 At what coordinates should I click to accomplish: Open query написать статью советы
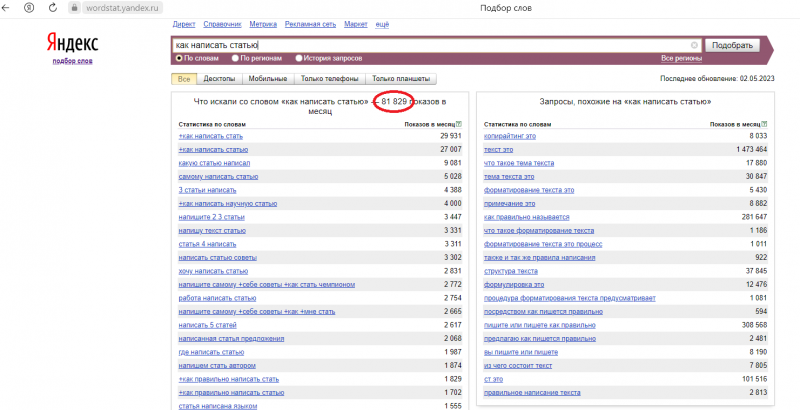point(218,258)
